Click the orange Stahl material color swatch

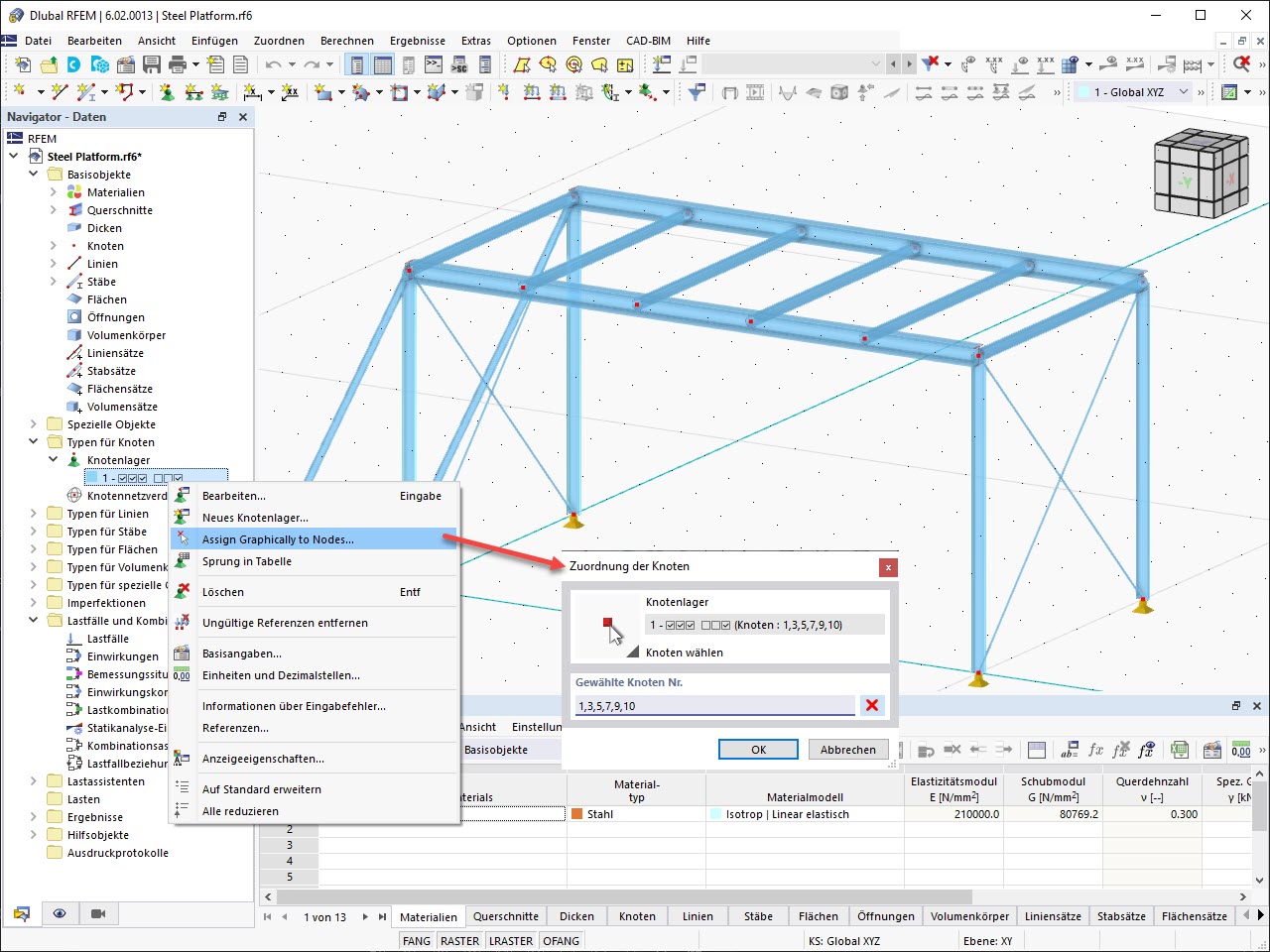click(577, 814)
